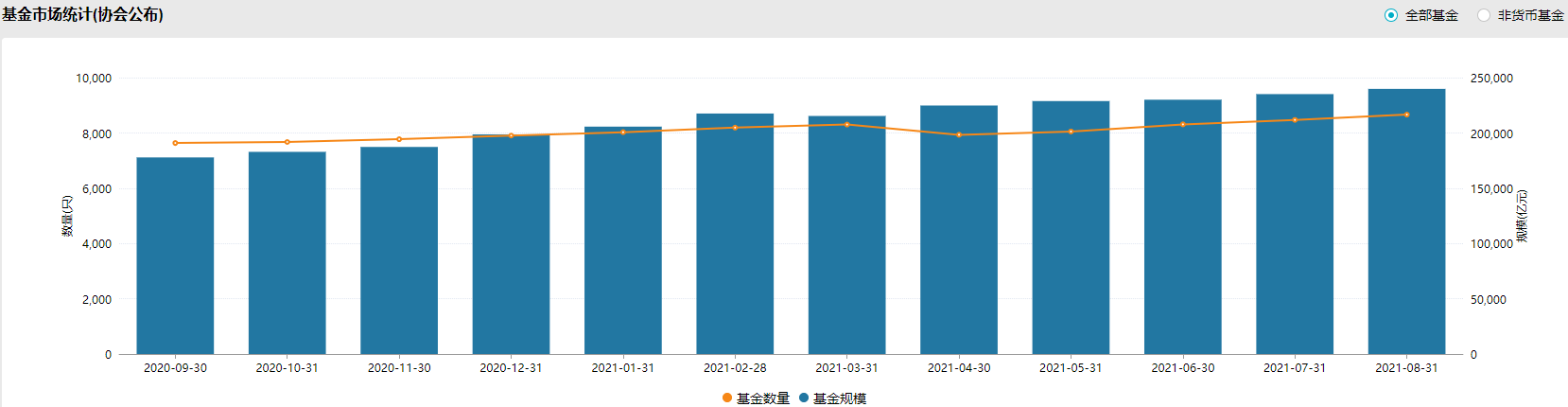The image size is (1568, 407).
Task: Click the blue bar for 2020-09-30
Action: (175, 256)
